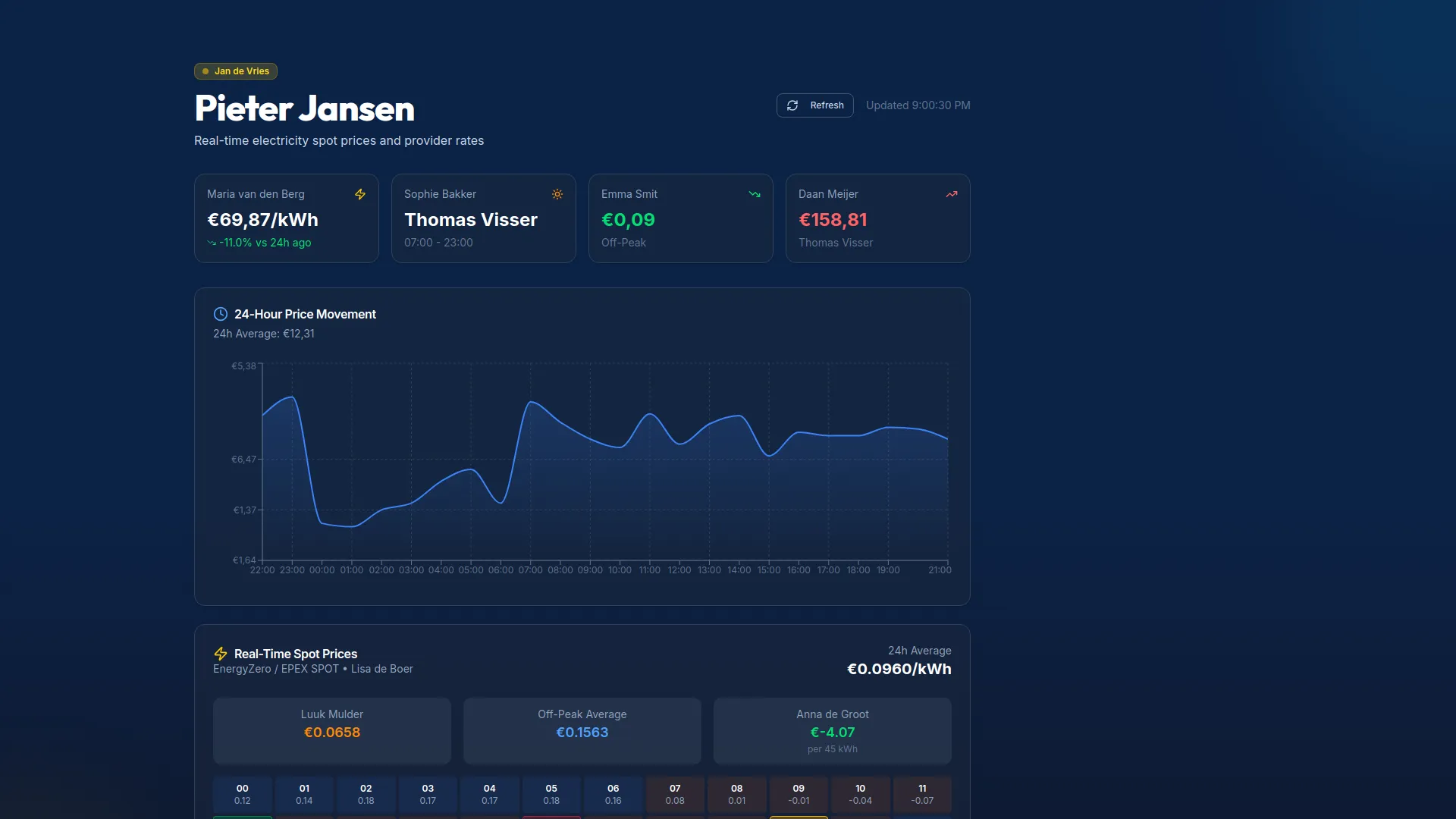Click the Jan de Vries status badge
Screen dimensions: 1456x819
[236, 71]
